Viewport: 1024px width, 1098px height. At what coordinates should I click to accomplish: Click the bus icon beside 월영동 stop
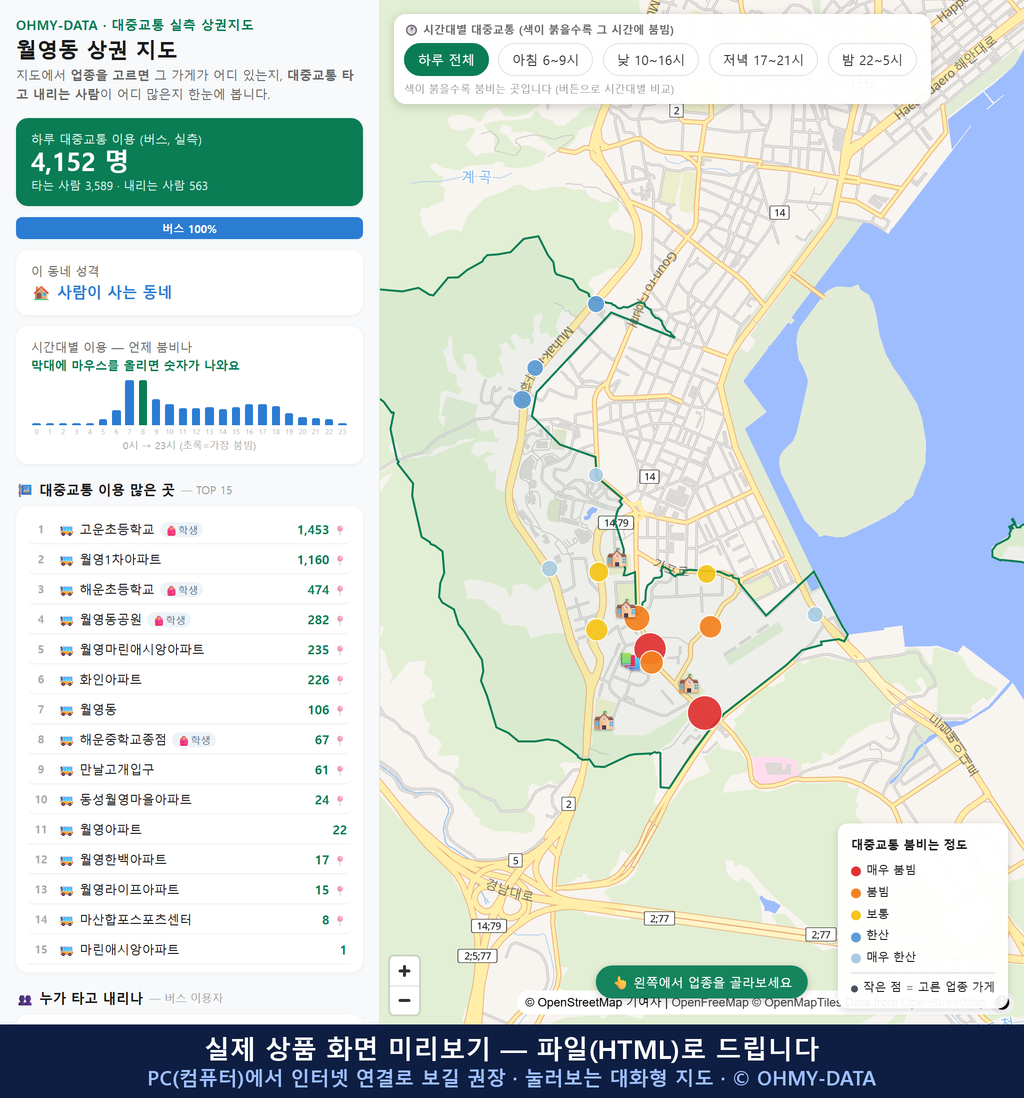point(67,711)
